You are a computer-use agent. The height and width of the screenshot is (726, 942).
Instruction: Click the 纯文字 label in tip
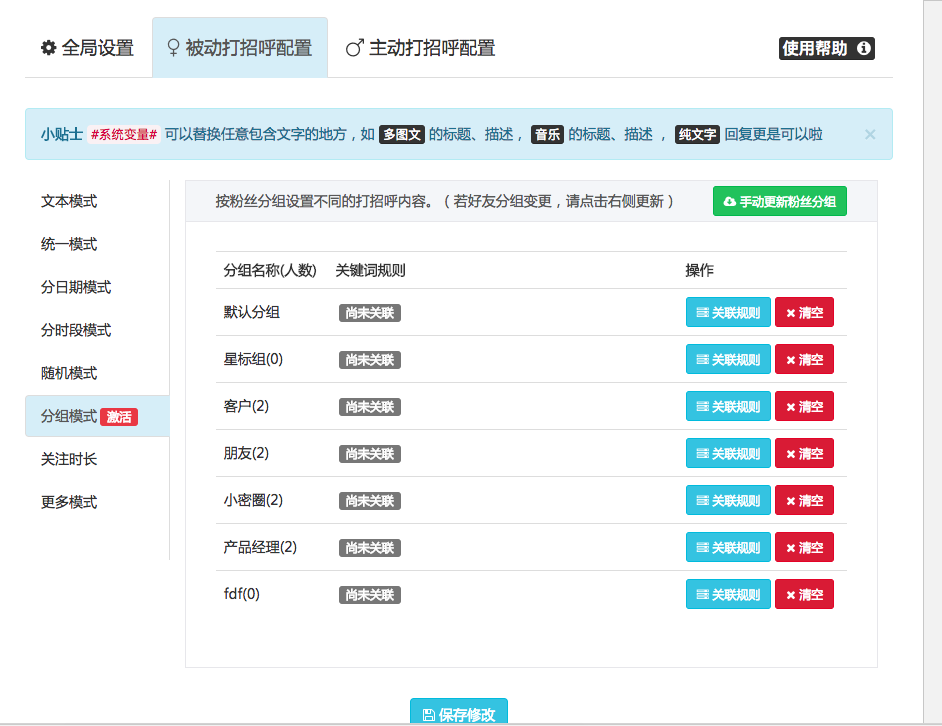point(697,135)
